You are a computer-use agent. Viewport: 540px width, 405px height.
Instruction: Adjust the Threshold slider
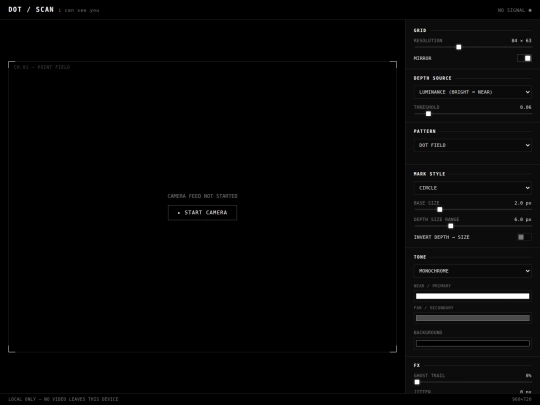coord(472,114)
